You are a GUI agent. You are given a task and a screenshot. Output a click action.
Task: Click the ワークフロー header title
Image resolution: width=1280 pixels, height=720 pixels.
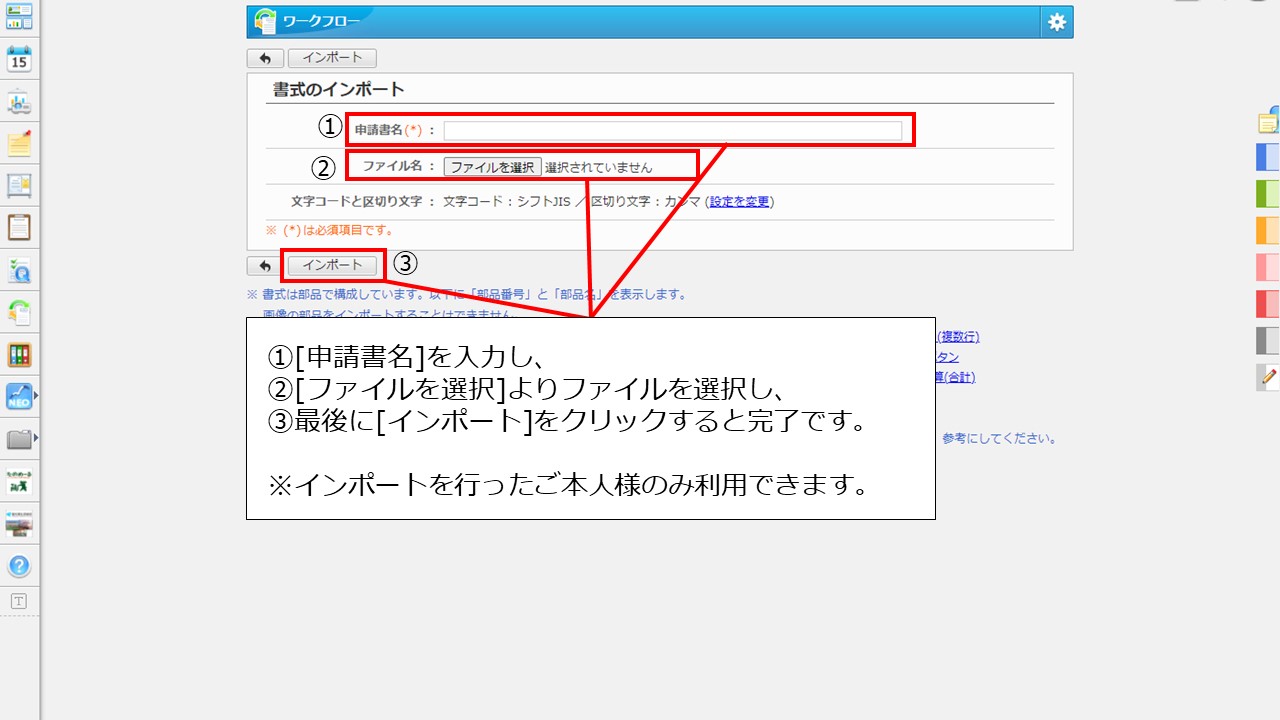321,21
